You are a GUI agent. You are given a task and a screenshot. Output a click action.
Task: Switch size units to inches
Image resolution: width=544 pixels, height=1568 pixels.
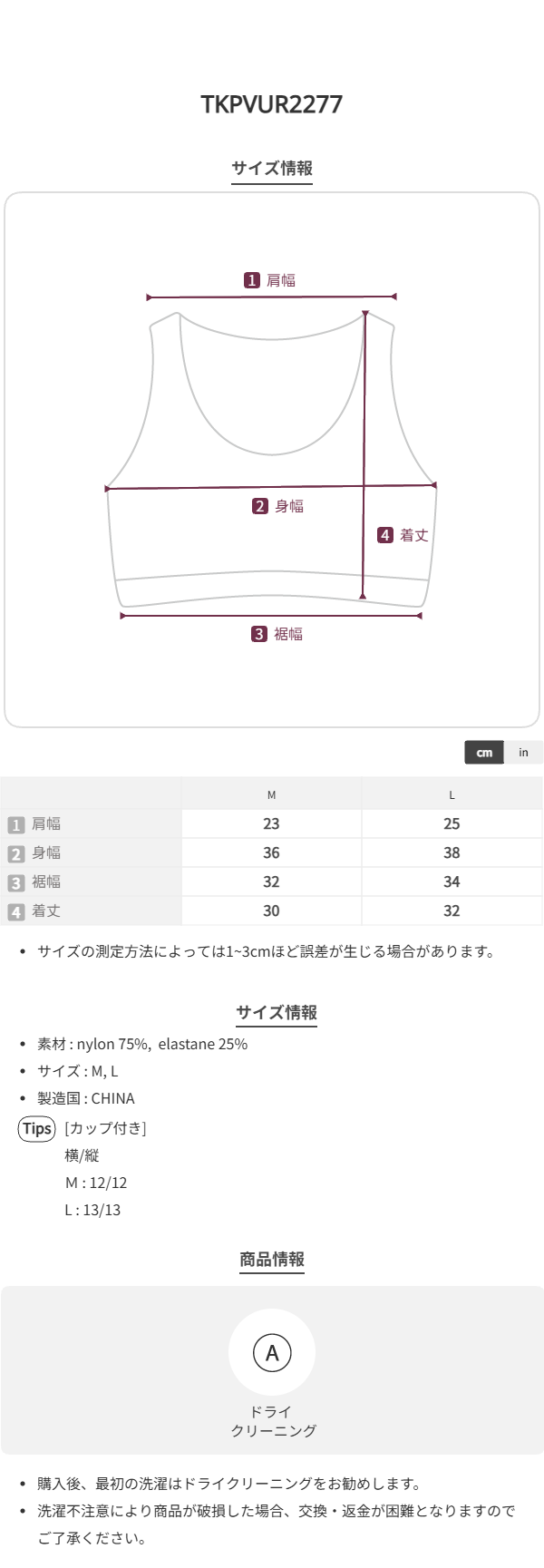(523, 753)
